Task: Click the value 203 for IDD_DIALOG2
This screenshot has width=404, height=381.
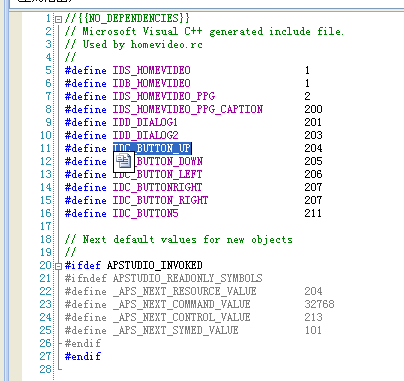Action: 313,135
